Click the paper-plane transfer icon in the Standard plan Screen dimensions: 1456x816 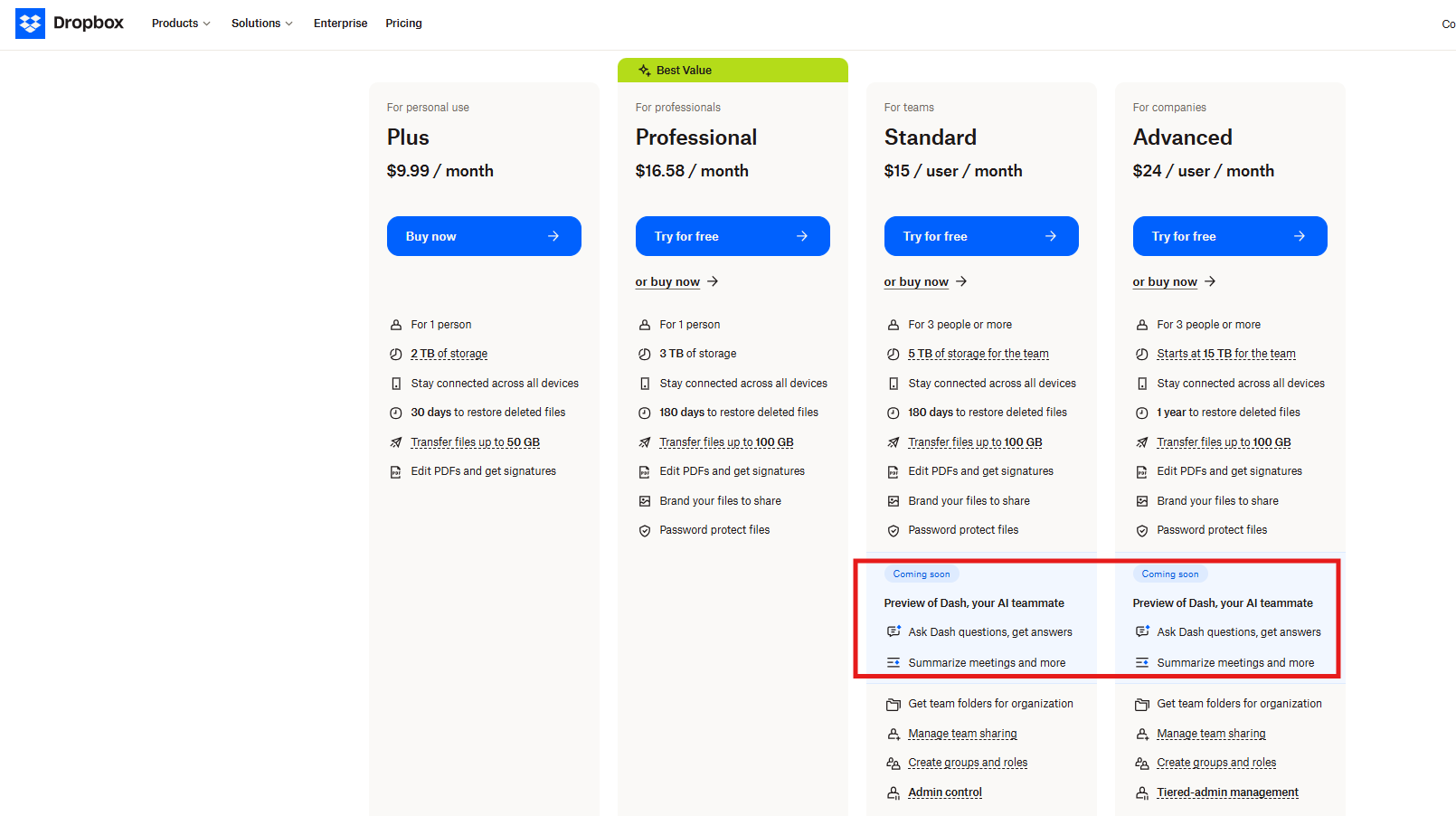[x=893, y=441]
